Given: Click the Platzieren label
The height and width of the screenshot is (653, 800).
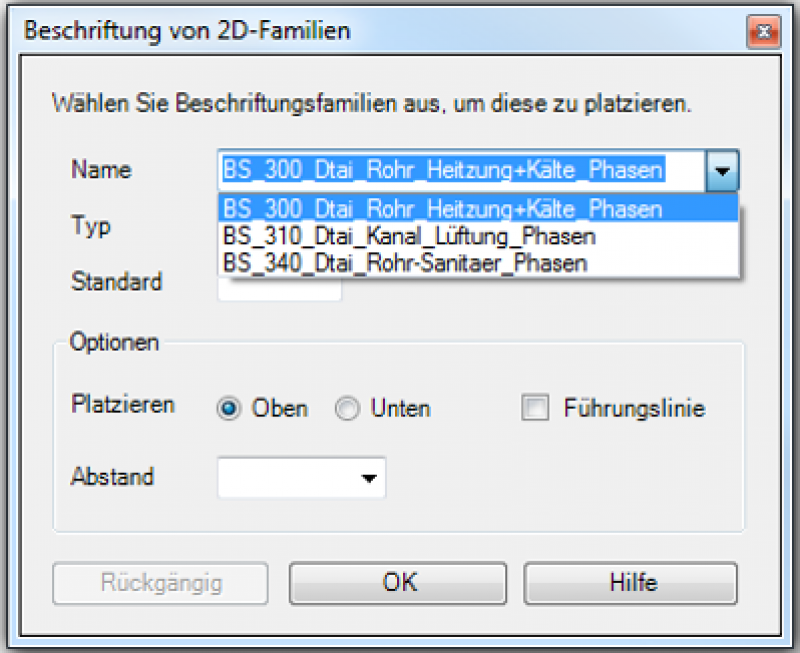Looking at the screenshot, I should (123, 405).
